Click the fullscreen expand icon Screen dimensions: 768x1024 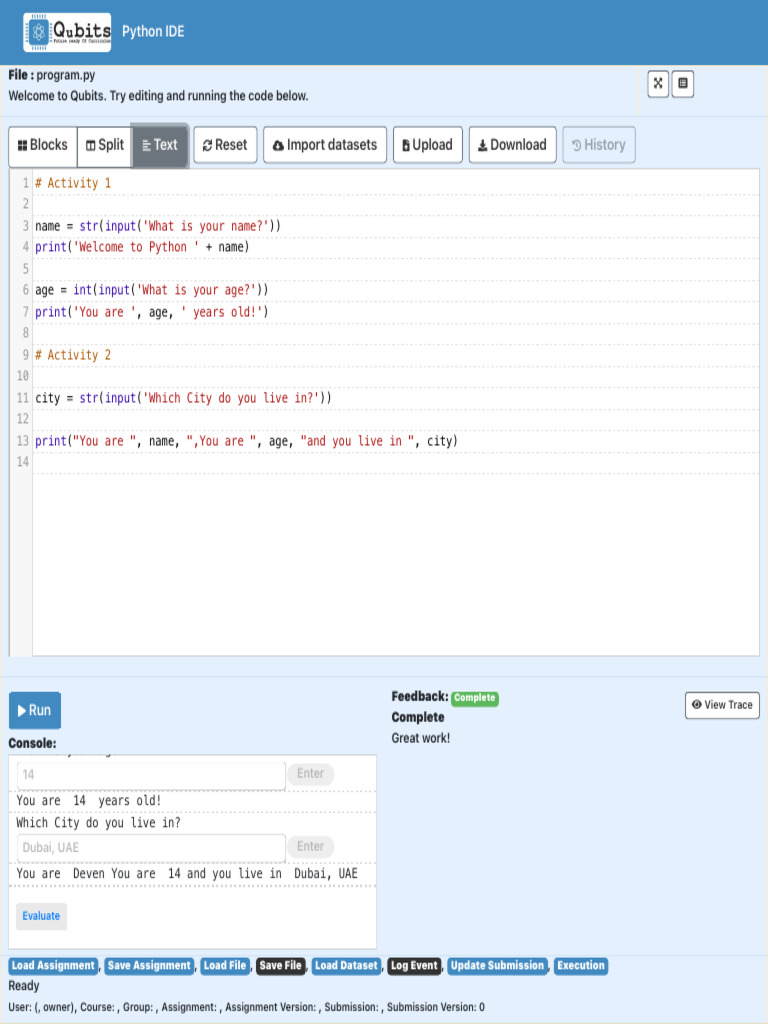point(658,84)
